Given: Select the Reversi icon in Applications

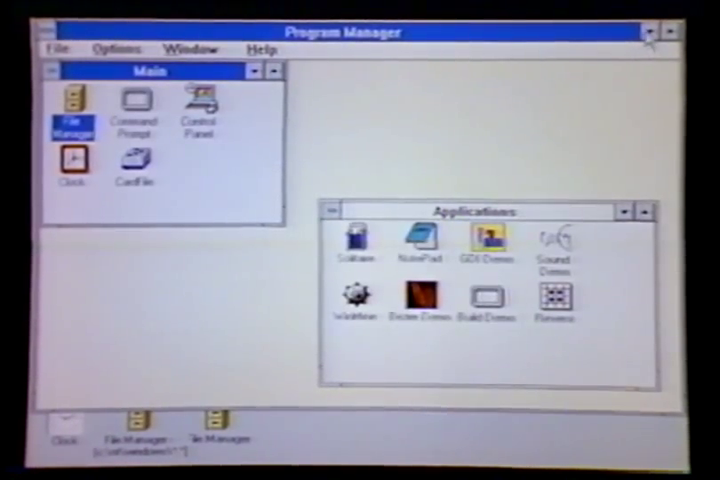Looking at the screenshot, I should (556, 296).
